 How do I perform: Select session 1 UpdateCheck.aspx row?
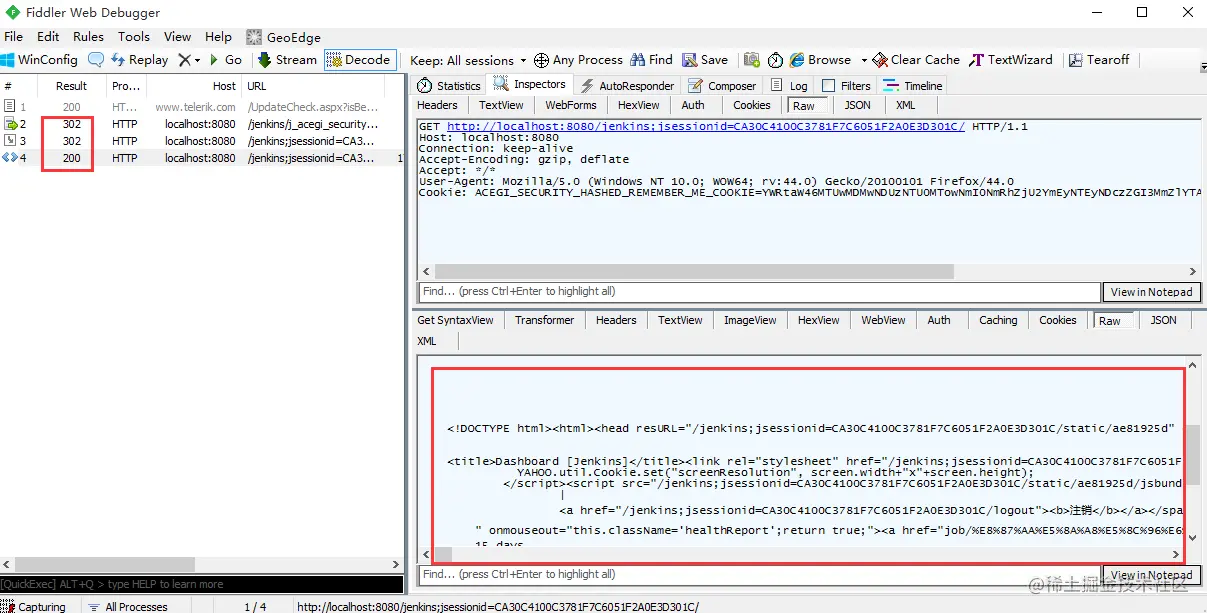pos(200,107)
